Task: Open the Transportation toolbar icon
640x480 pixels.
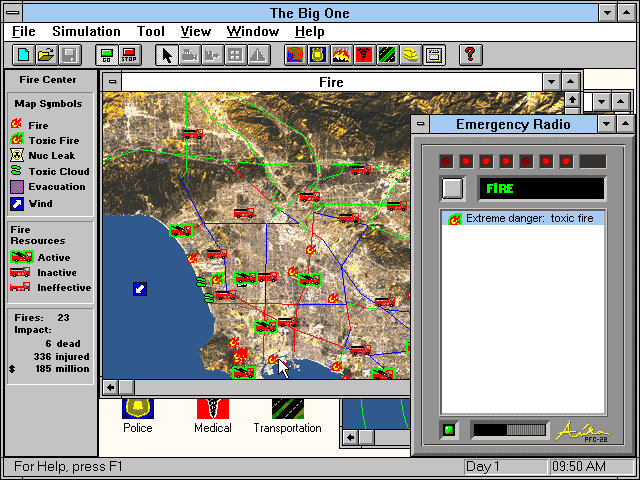Action: coord(387,55)
